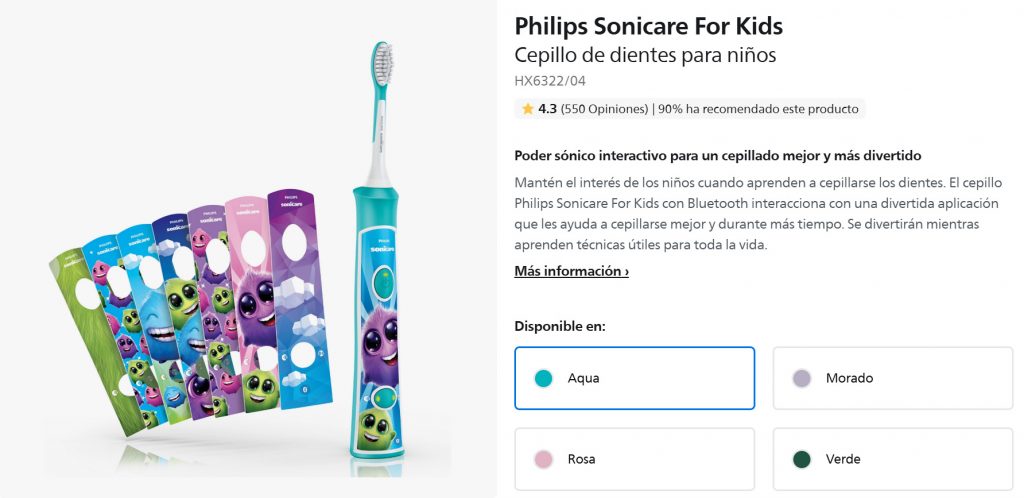Screen dimensions: 1024x498
Task: Click the Philips Sonicare For Kids title
Action: [648, 26]
